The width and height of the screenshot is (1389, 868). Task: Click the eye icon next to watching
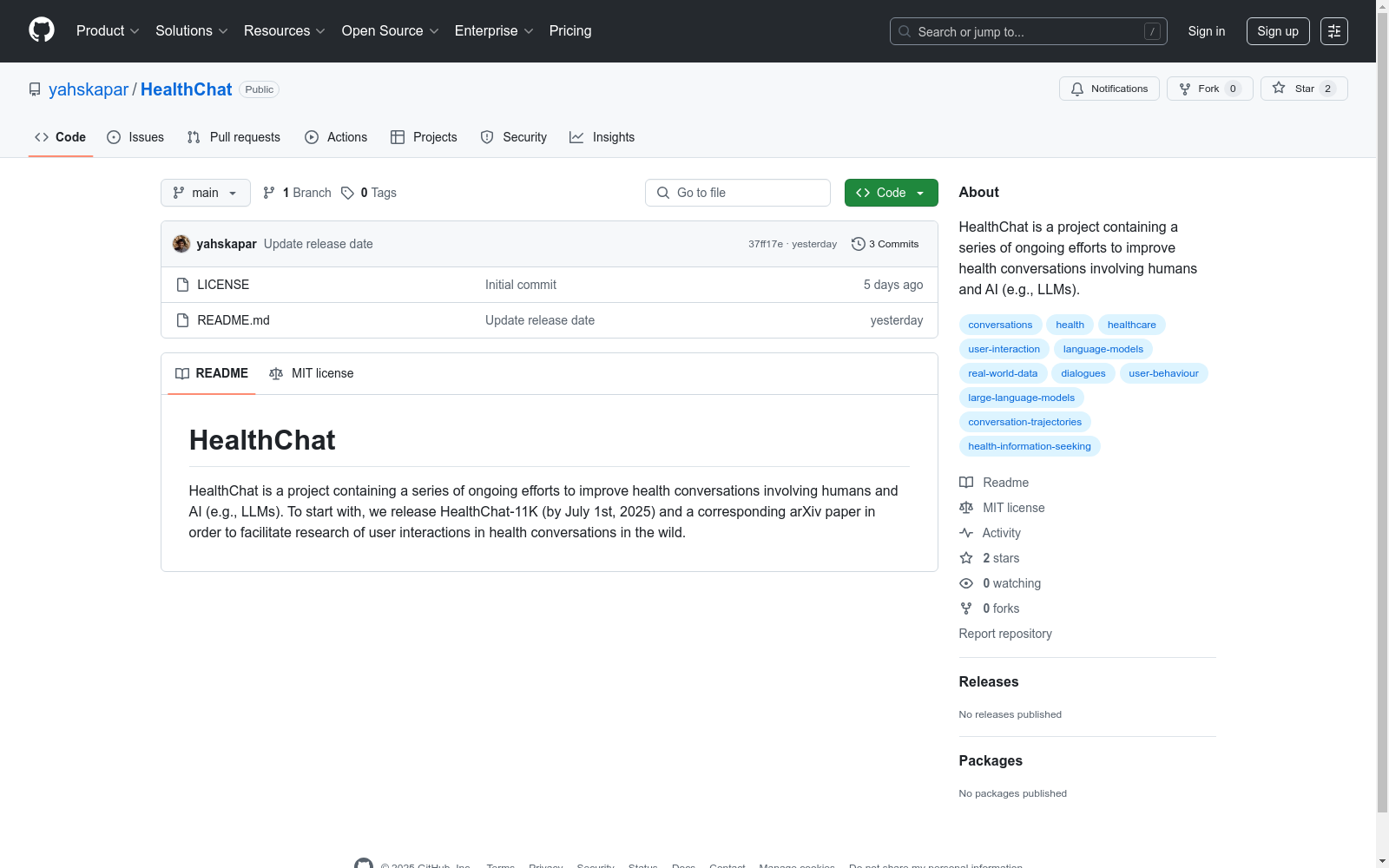click(966, 583)
